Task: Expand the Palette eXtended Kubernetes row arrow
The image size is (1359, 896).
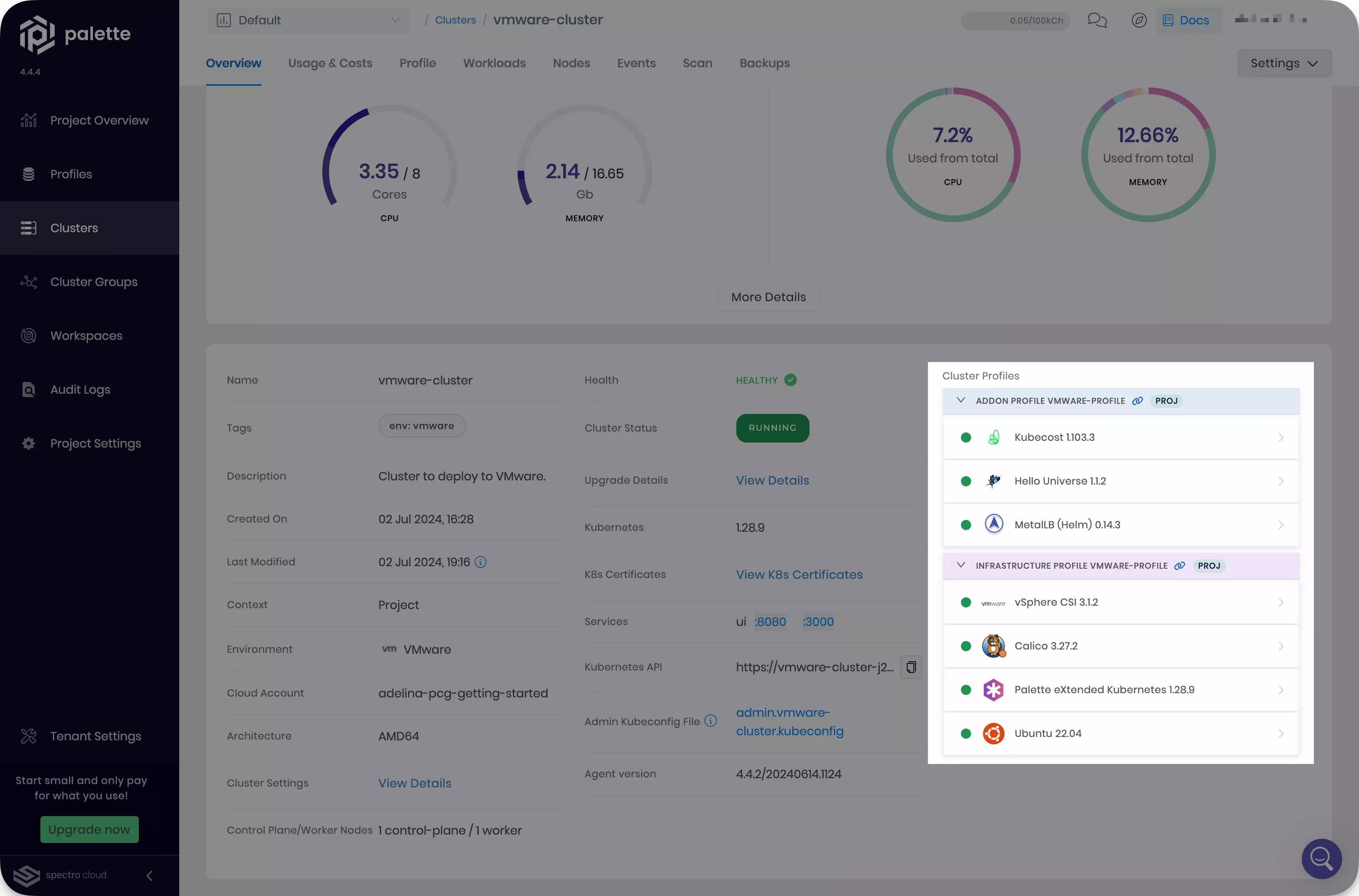Action: pos(1281,690)
